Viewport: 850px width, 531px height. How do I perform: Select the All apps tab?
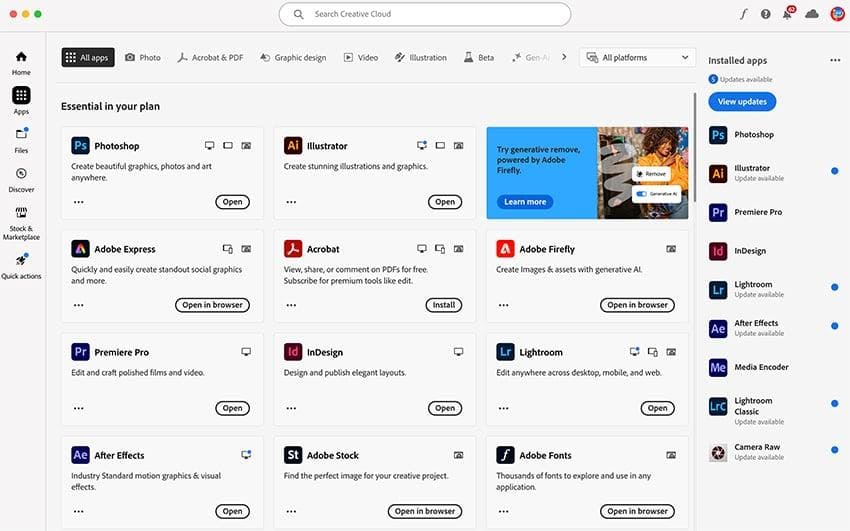point(88,57)
